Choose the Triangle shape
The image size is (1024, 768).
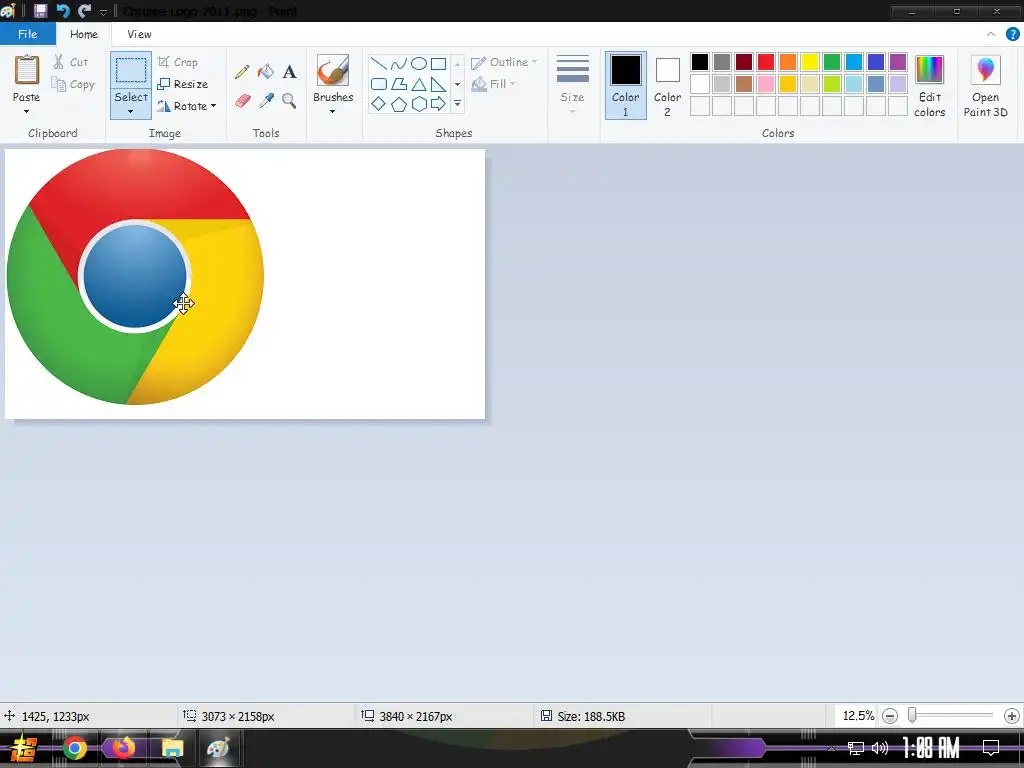[x=419, y=84]
